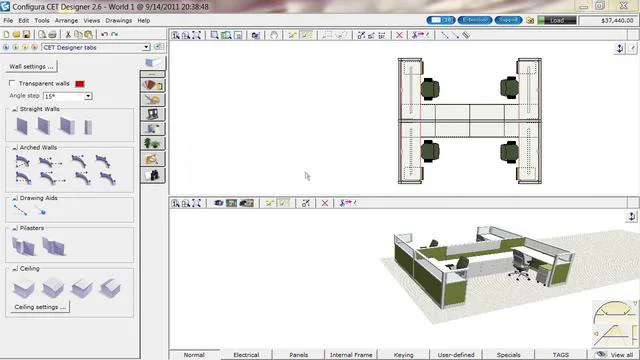Open the Arrange menu
640x360 pixels.
pos(66,20)
